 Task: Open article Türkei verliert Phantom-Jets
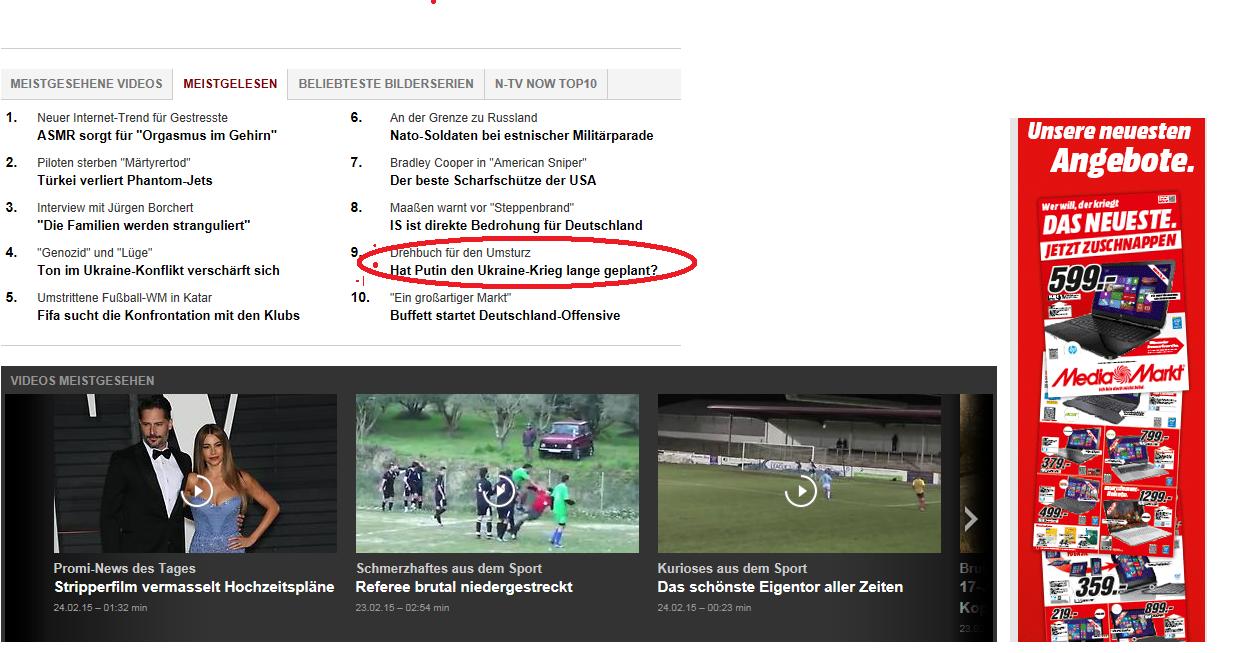(125, 180)
